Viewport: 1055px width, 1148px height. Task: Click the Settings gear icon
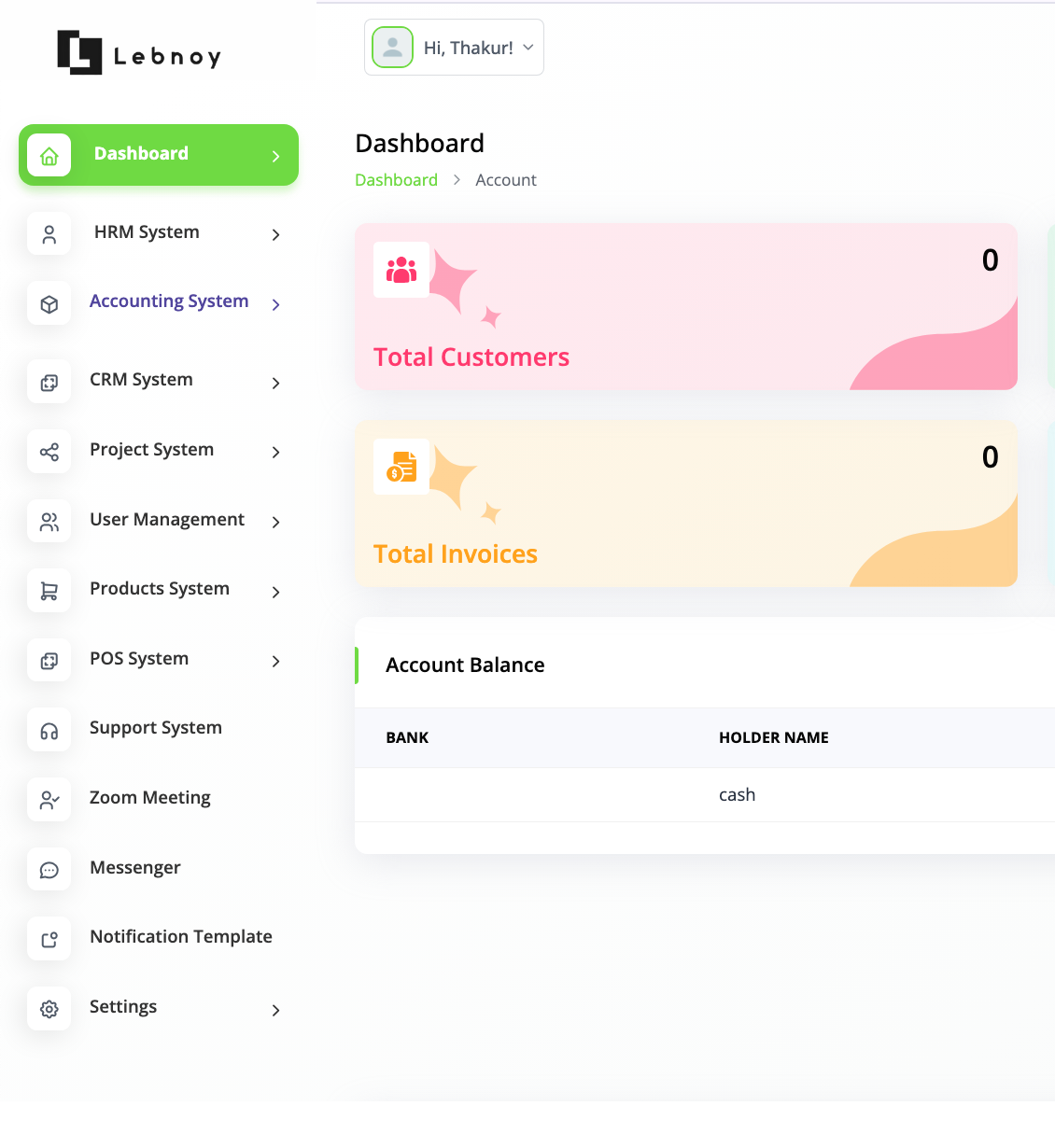click(x=49, y=1008)
